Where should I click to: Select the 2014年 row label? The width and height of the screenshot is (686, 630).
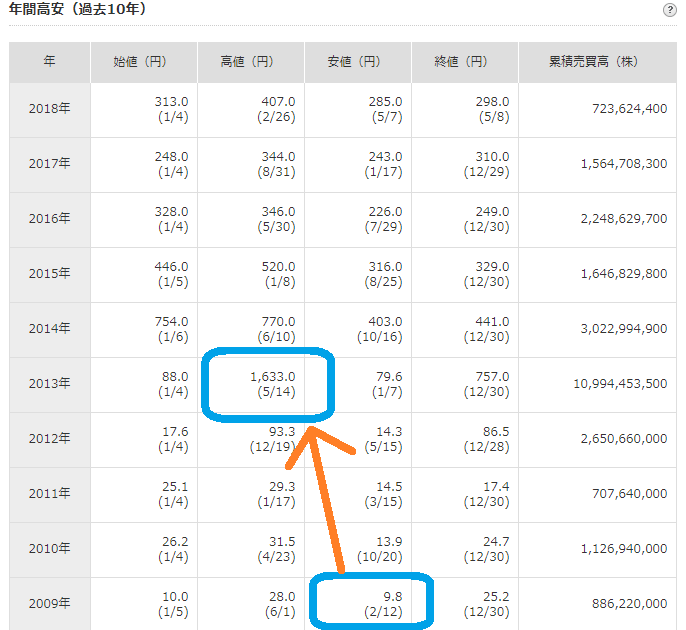50,329
